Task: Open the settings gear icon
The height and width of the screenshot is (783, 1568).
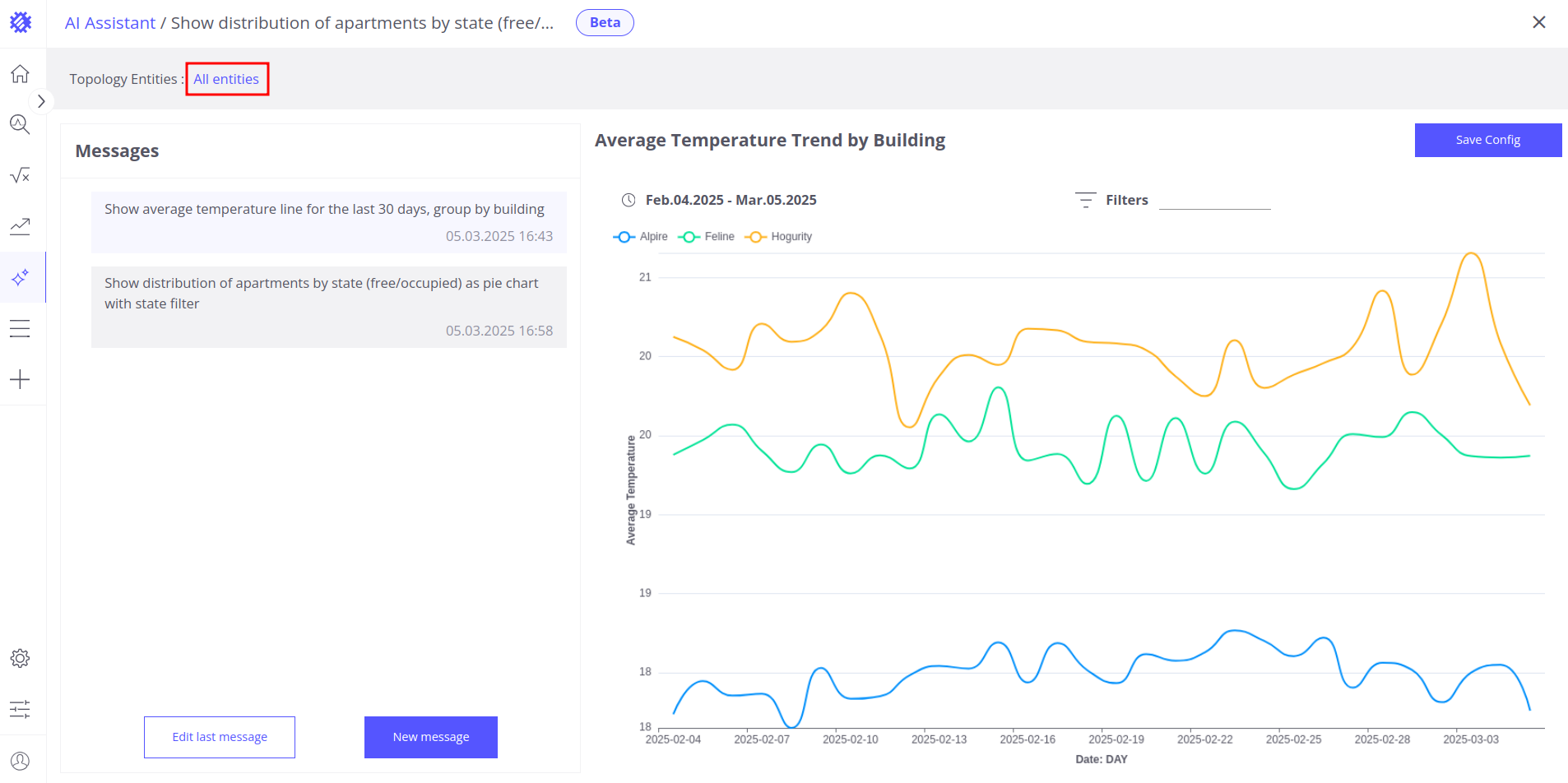Action: click(x=20, y=658)
